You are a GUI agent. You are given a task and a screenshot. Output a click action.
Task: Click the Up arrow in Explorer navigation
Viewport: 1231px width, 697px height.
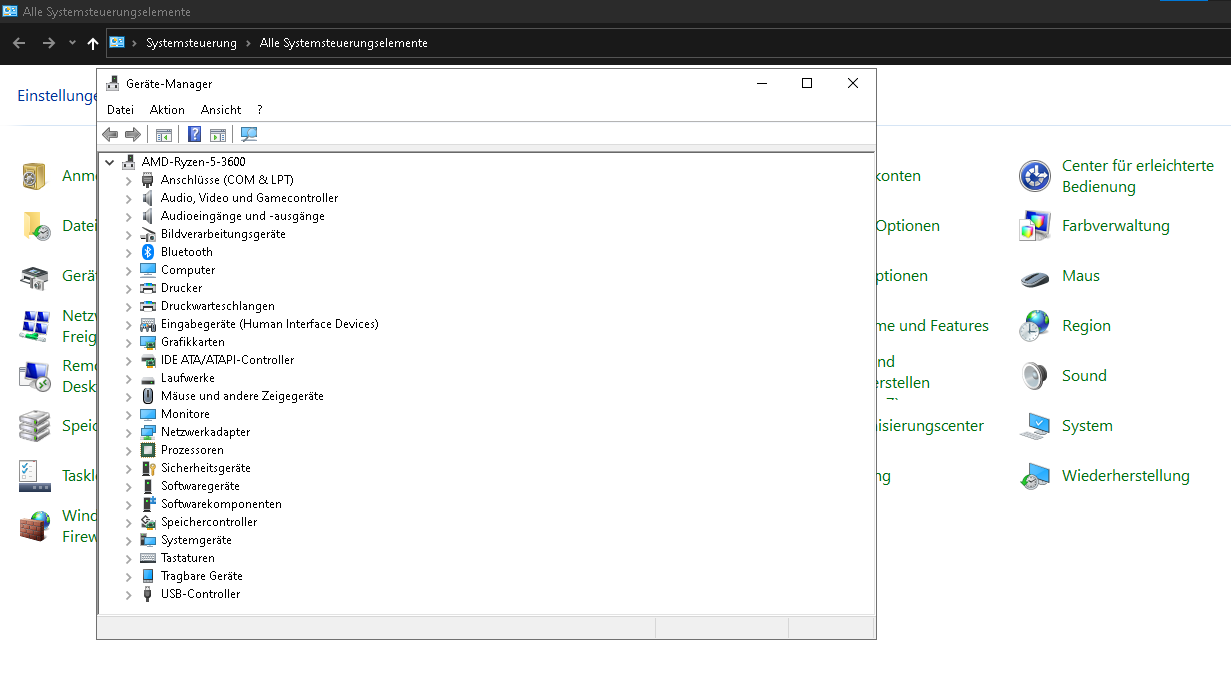(93, 43)
